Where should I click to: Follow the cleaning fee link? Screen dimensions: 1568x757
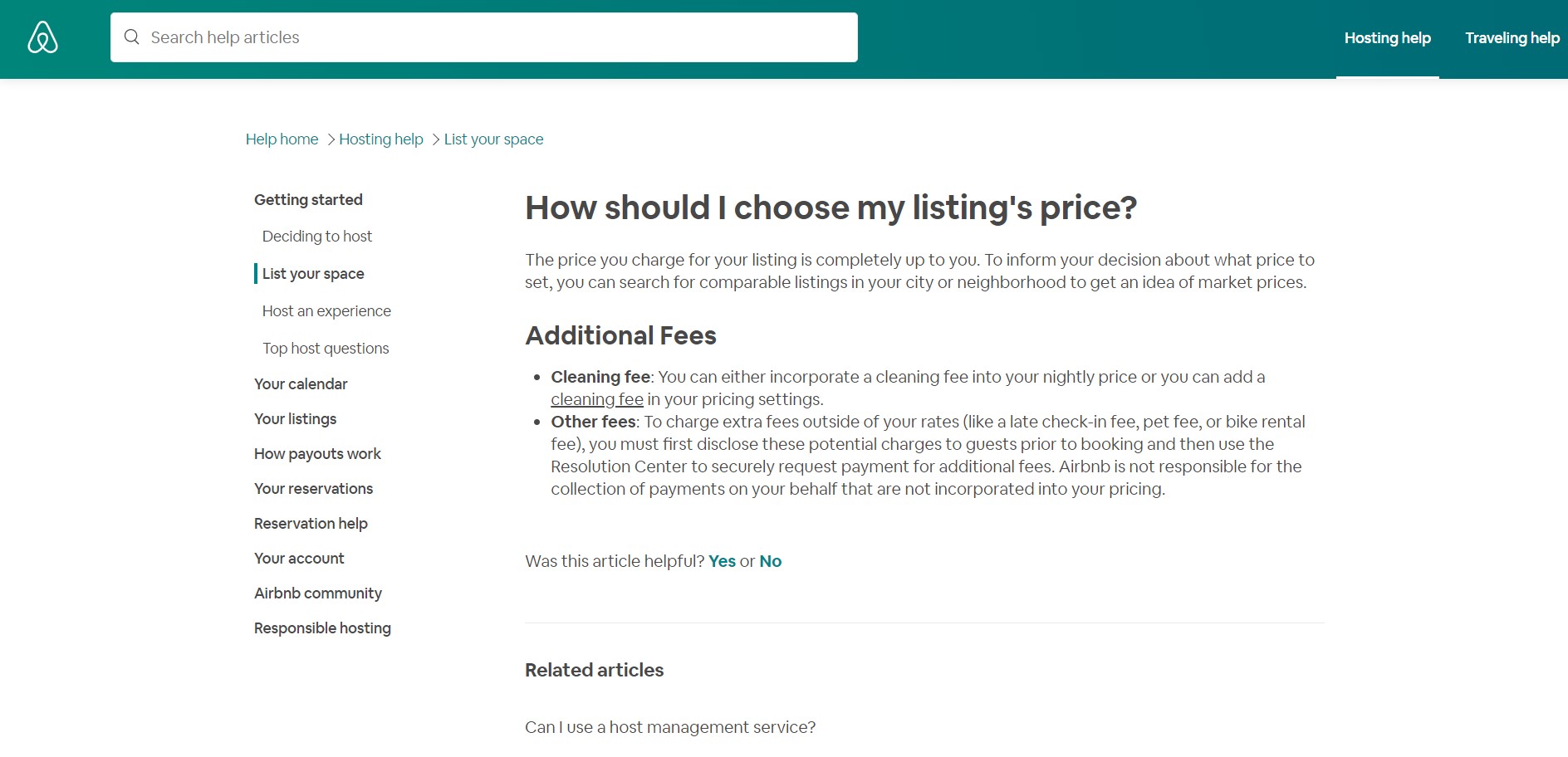(597, 399)
